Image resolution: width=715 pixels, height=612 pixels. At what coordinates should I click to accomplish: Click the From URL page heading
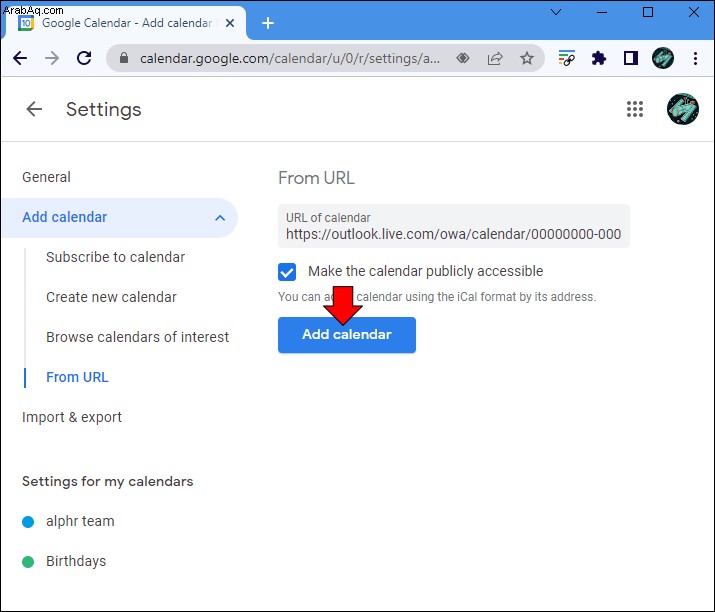click(x=316, y=178)
